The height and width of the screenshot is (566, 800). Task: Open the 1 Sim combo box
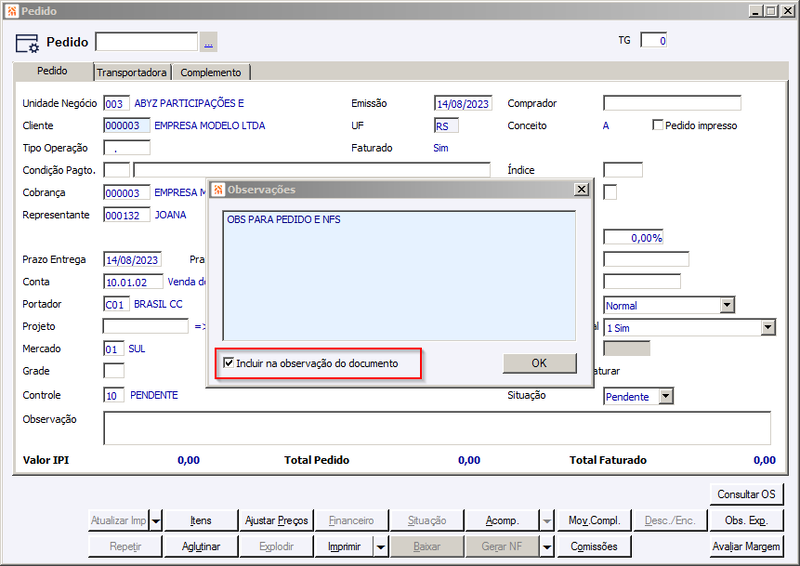coord(768,327)
